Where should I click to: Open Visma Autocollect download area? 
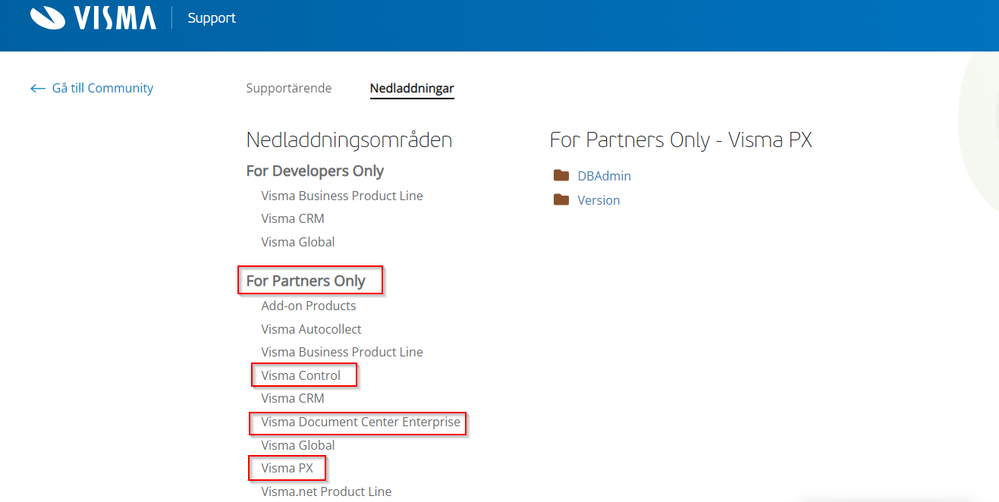[311, 329]
